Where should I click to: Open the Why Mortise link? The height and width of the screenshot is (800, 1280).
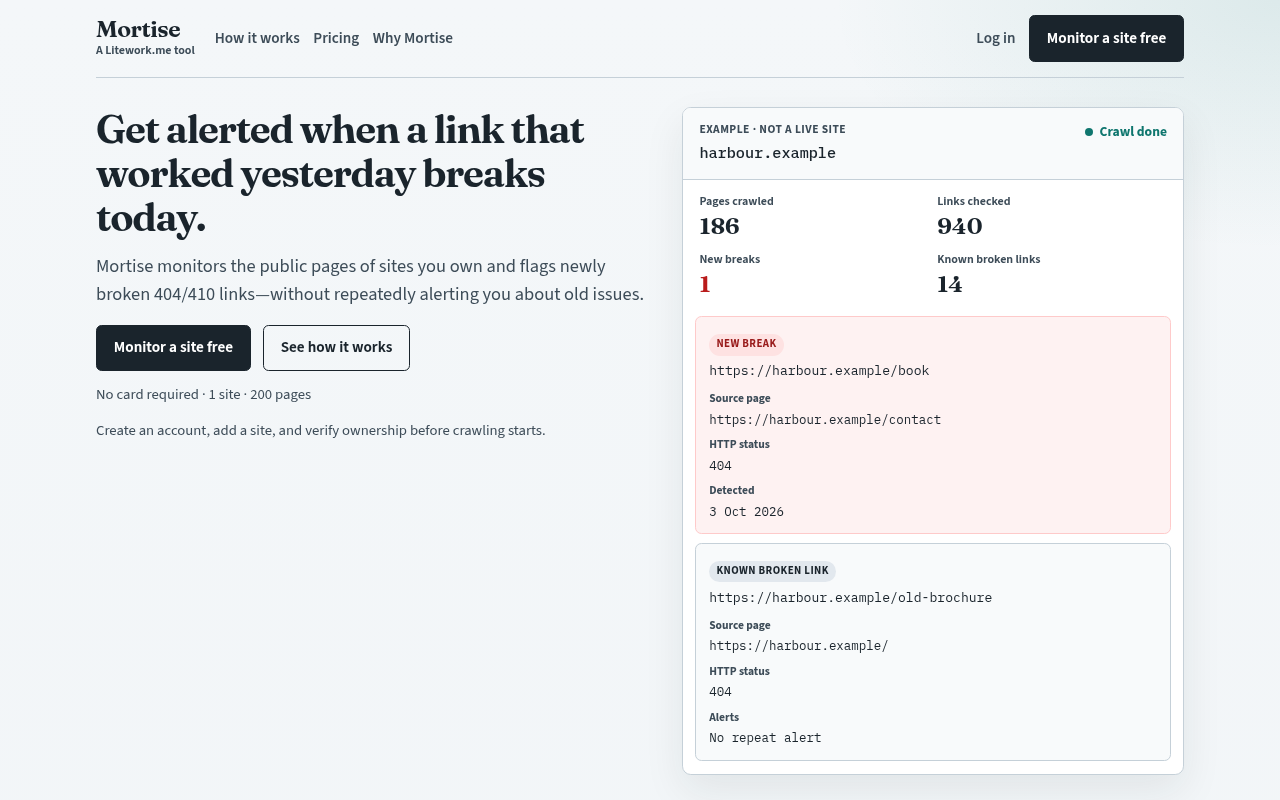click(413, 38)
